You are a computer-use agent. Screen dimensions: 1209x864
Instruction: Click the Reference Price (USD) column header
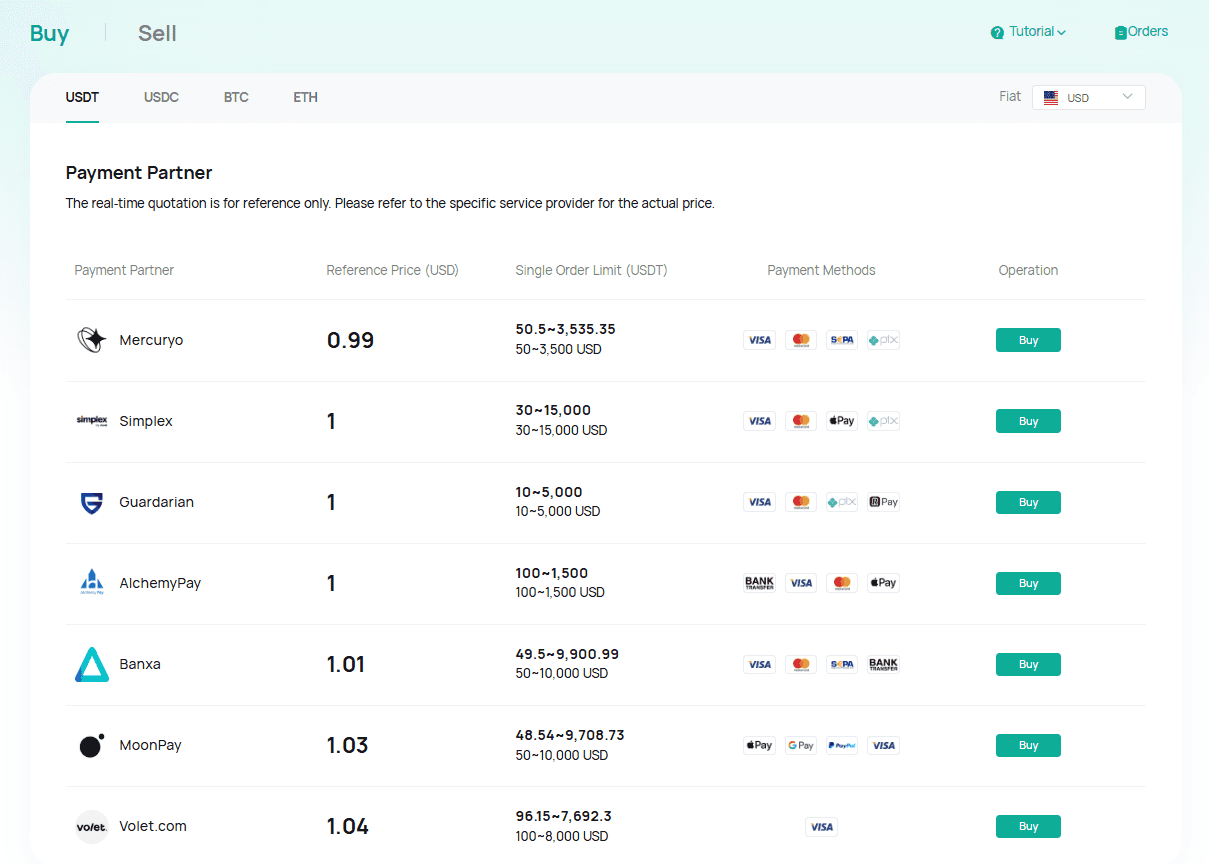pos(392,270)
